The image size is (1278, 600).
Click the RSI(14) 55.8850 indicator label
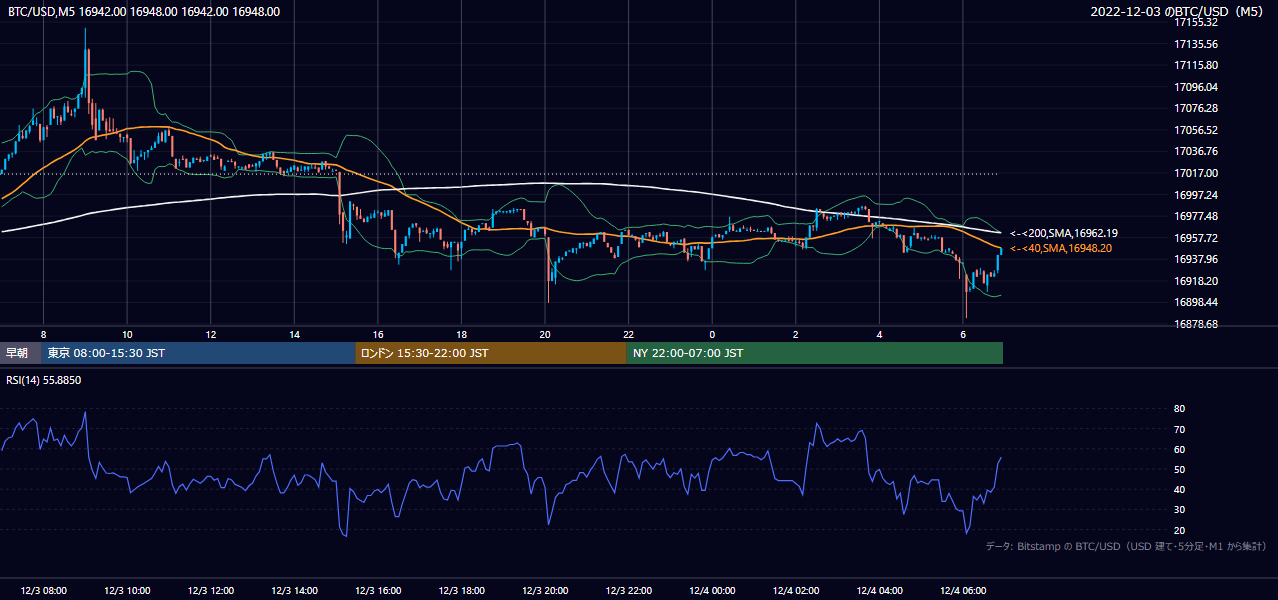44,381
